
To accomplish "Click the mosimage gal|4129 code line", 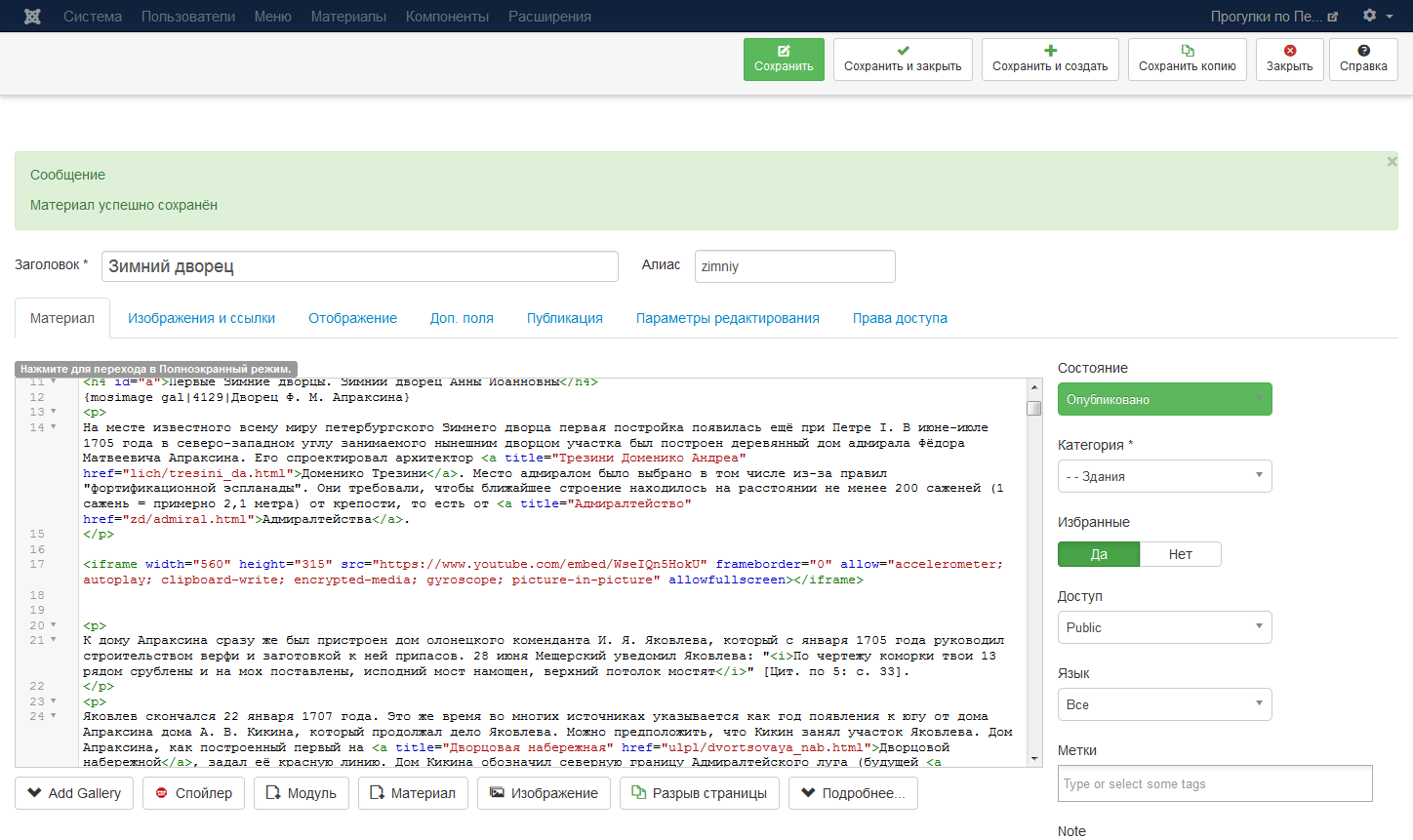I will click(247, 397).
